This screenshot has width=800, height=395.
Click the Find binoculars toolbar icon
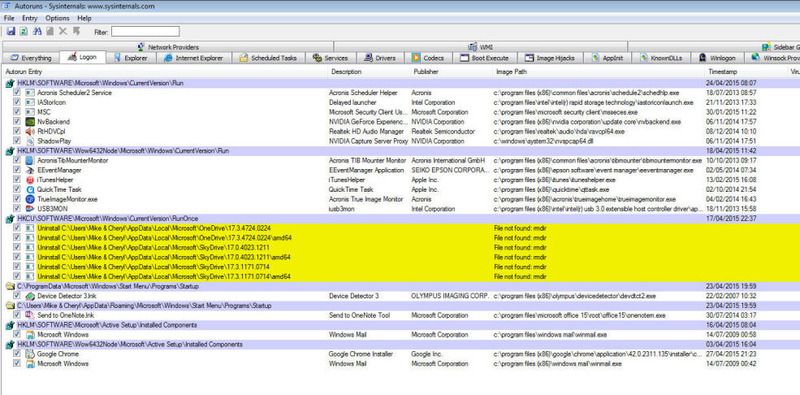tap(37, 32)
